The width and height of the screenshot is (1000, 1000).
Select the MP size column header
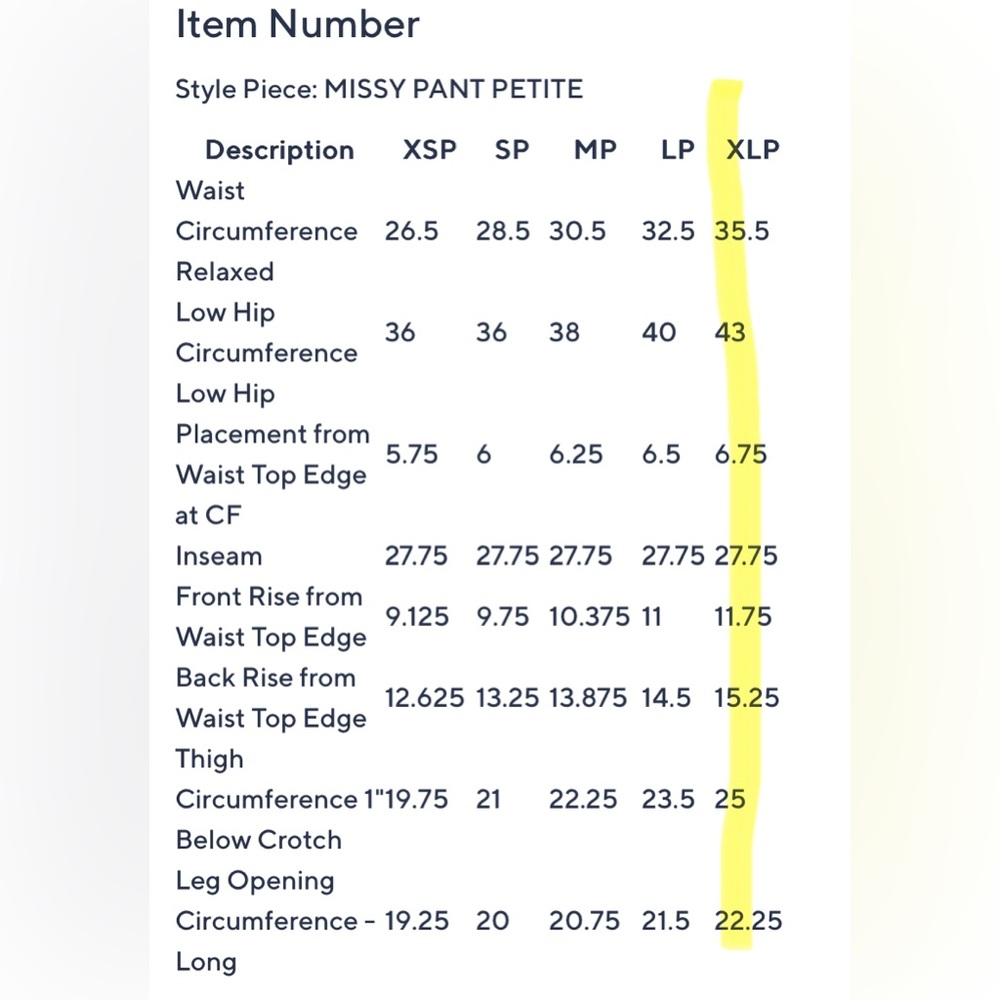(x=595, y=150)
